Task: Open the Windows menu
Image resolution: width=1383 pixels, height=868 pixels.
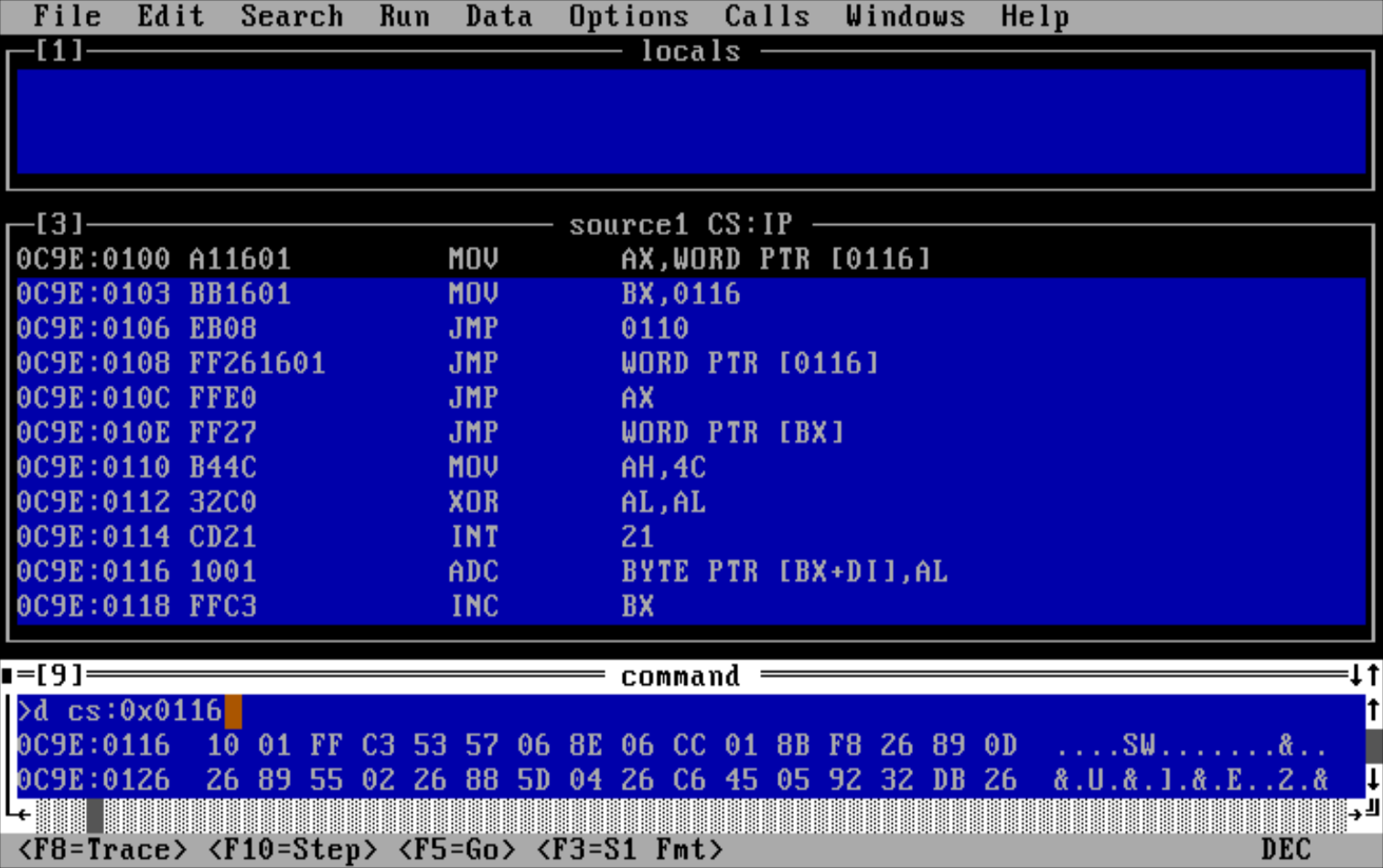Action: [906, 16]
